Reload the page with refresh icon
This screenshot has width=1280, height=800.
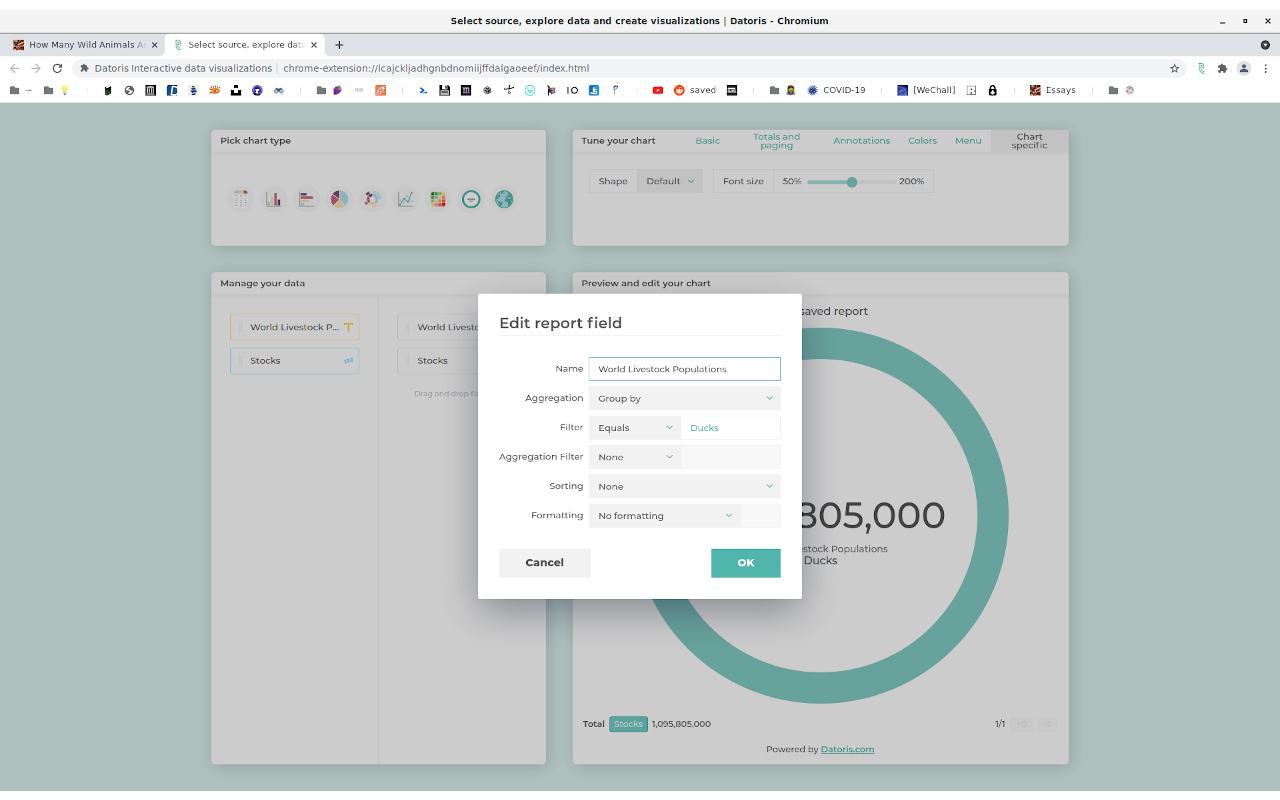click(57, 68)
